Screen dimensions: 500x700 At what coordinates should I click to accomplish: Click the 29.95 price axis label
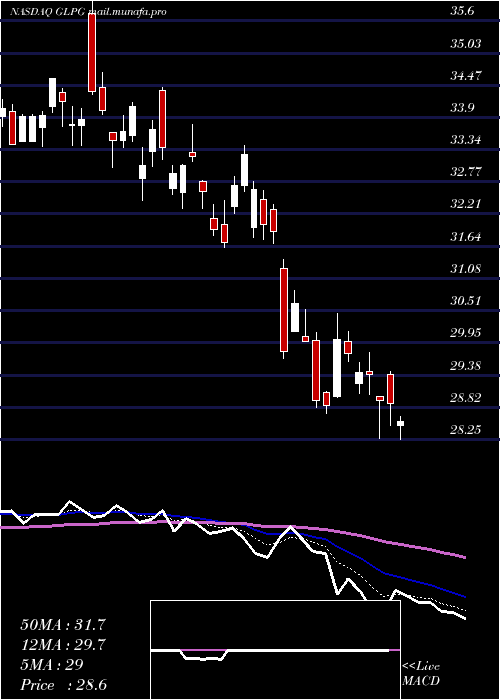pos(466,333)
